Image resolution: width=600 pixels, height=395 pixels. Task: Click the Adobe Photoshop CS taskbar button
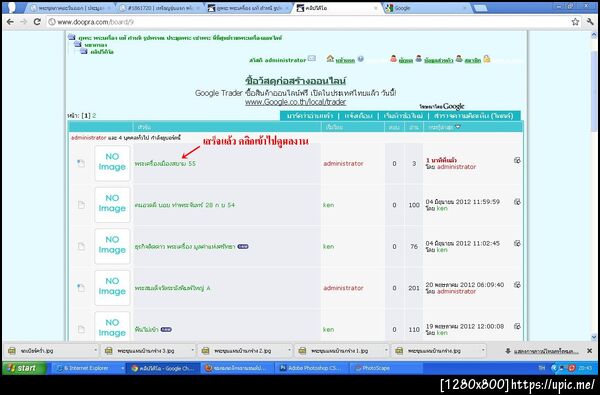(312, 368)
